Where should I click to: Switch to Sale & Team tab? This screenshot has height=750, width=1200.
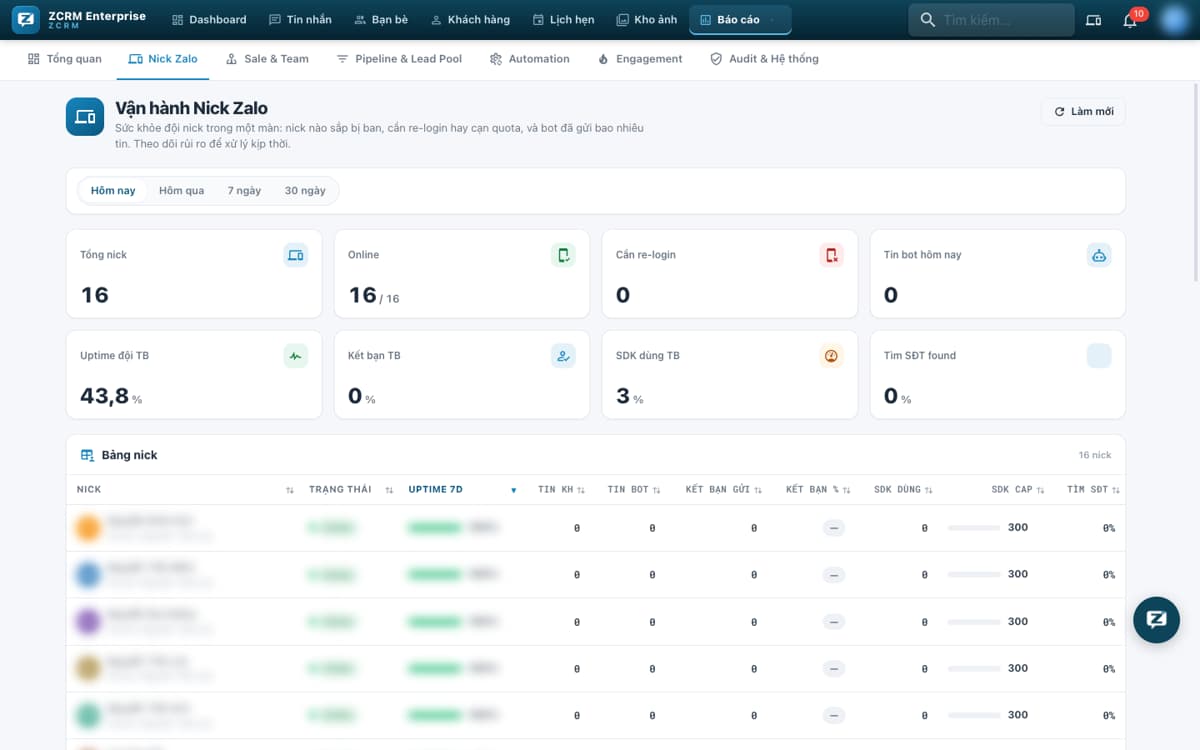coord(267,59)
